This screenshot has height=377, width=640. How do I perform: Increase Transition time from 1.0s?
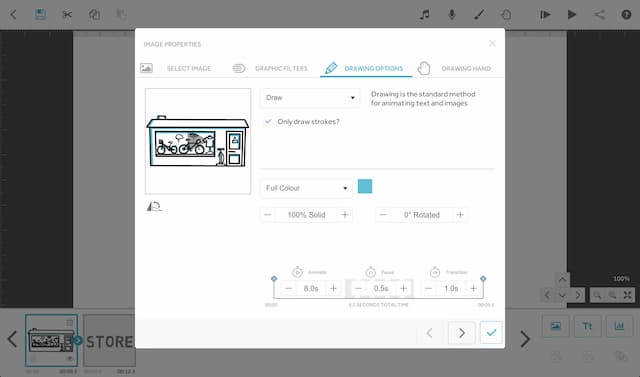pyautogui.click(x=473, y=288)
